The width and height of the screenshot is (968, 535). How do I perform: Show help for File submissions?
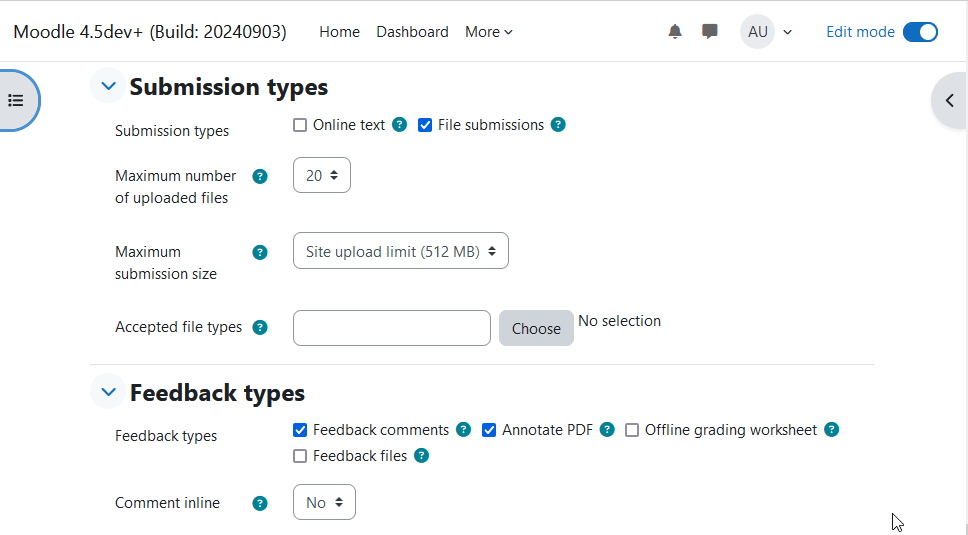click(x=558, y=125)
